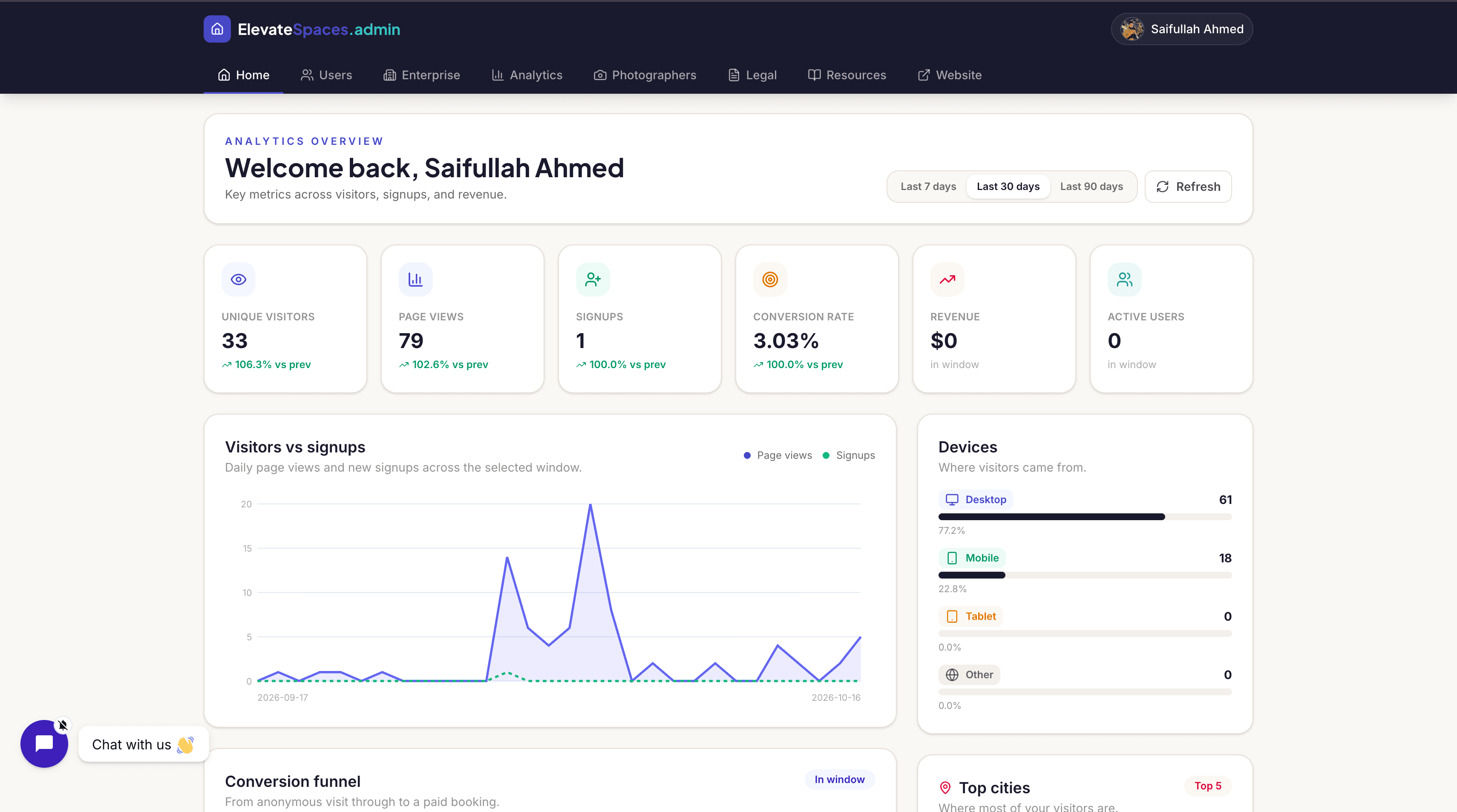Image resolution: width=1457 pixels, height=812 pixels.
Task: Open the Users tab
Action: click(x=326, y=75)
